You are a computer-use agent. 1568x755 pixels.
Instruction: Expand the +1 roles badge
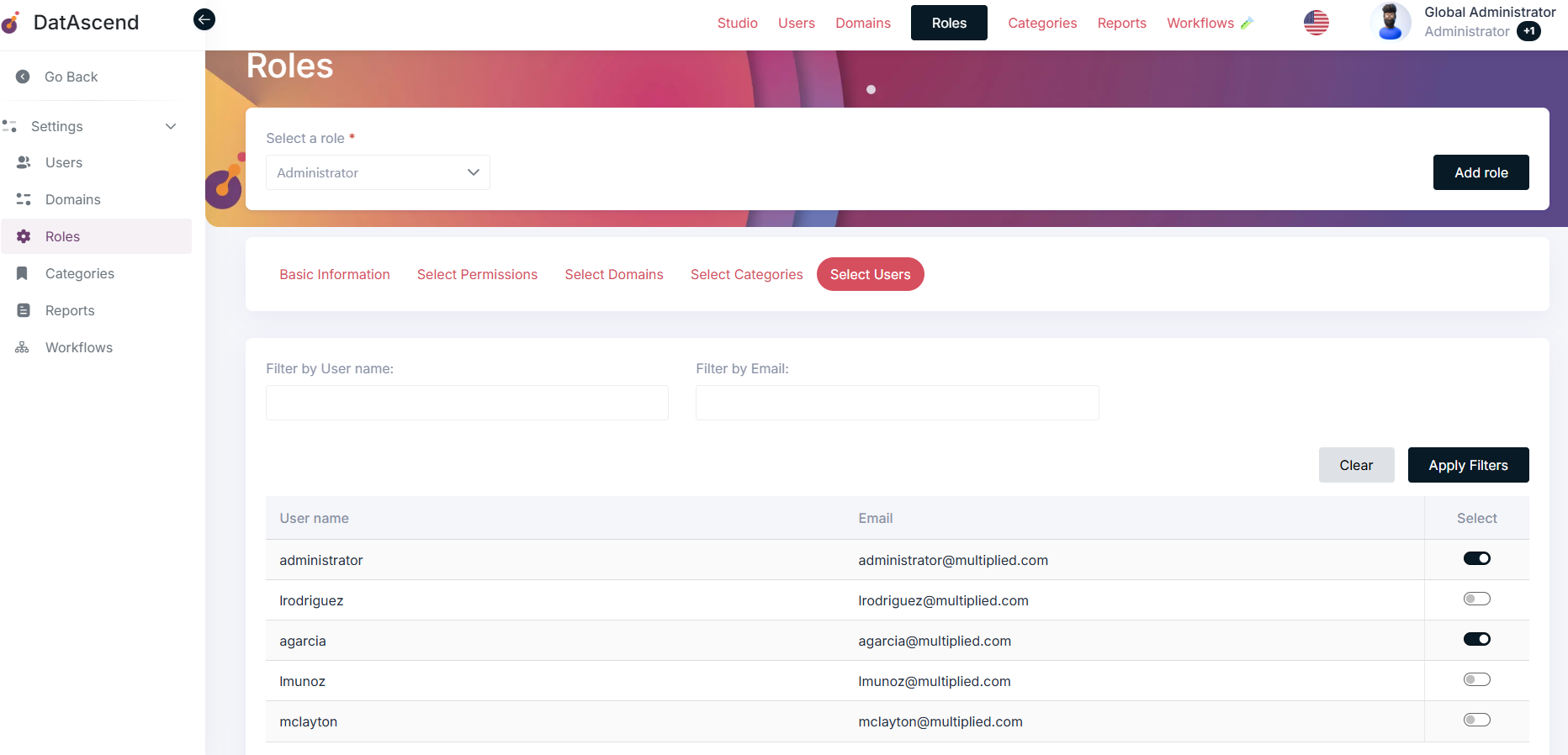(1528, 32)
